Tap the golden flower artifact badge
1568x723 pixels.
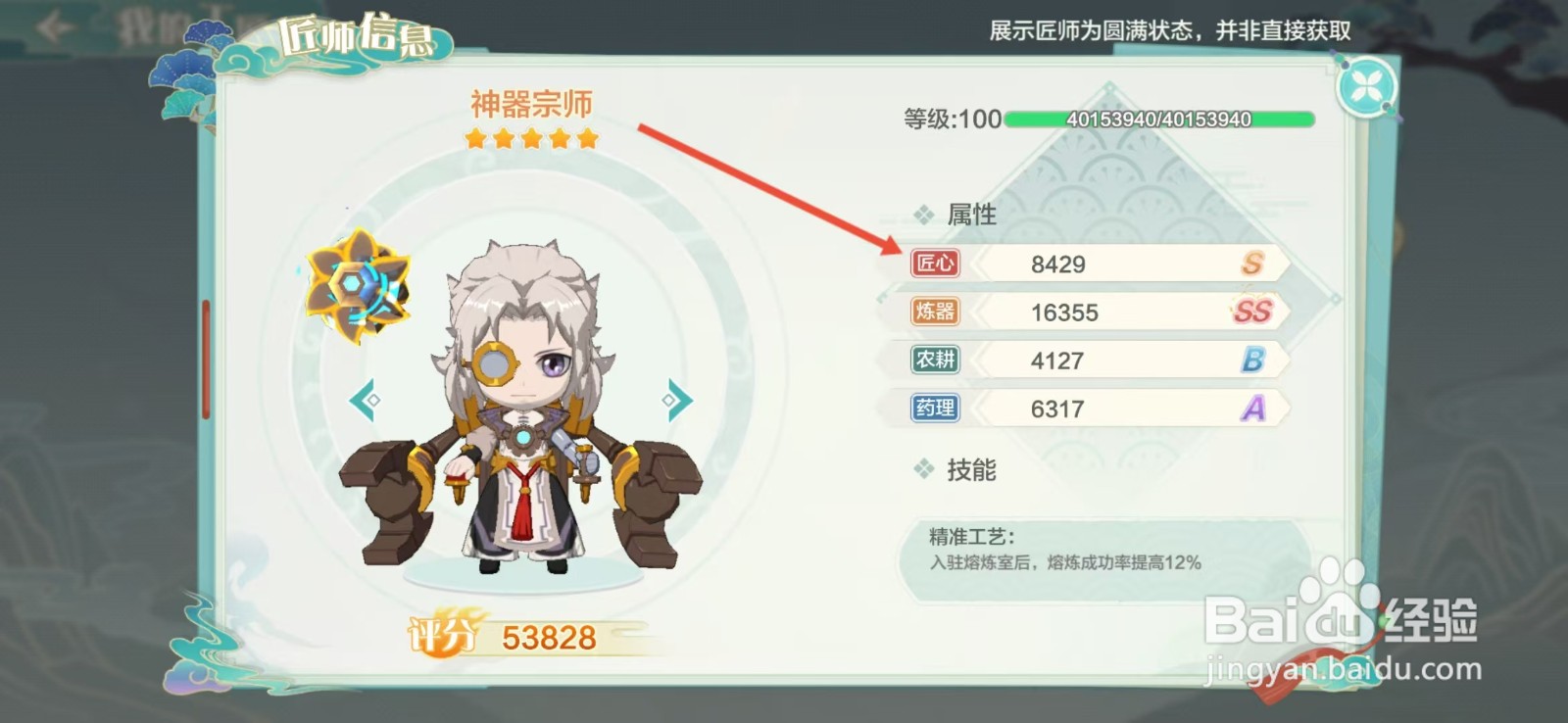click(358, 286)
